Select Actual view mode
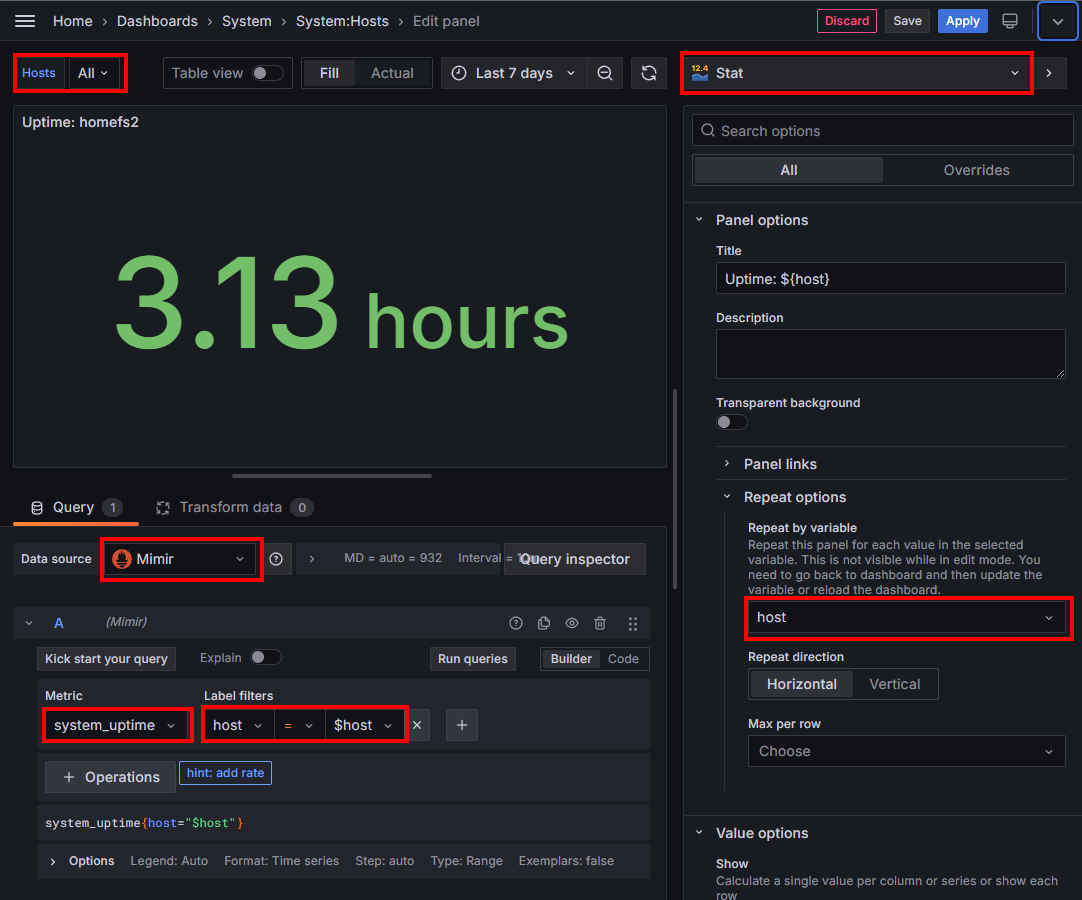Viewport: 1082px width, 900px height. pyautogui.click(x=392, y=73)
